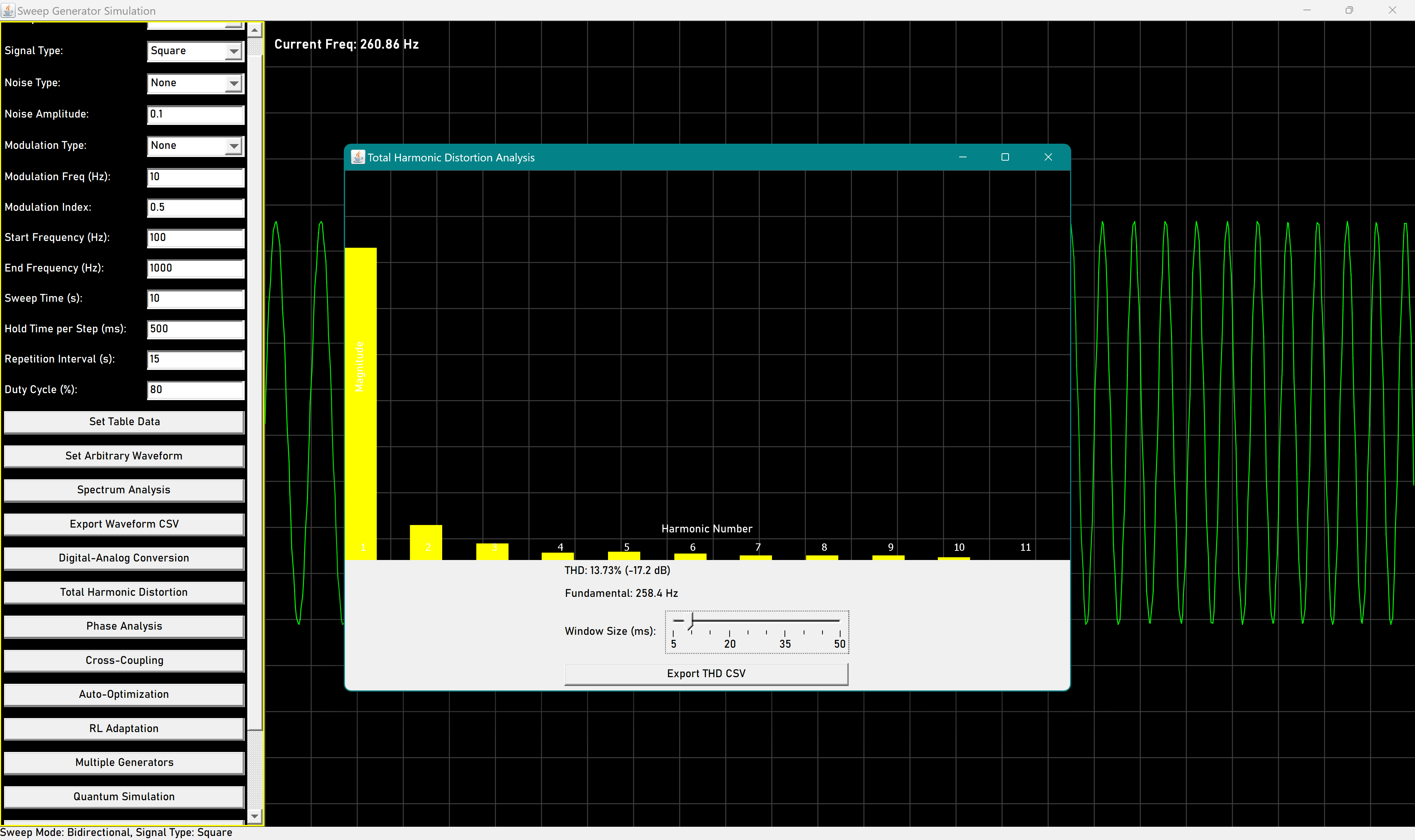Click the Java icon in THD dialog title bar
The height and width of the screenshot is (840, 1415).
[x=358, y=157]
